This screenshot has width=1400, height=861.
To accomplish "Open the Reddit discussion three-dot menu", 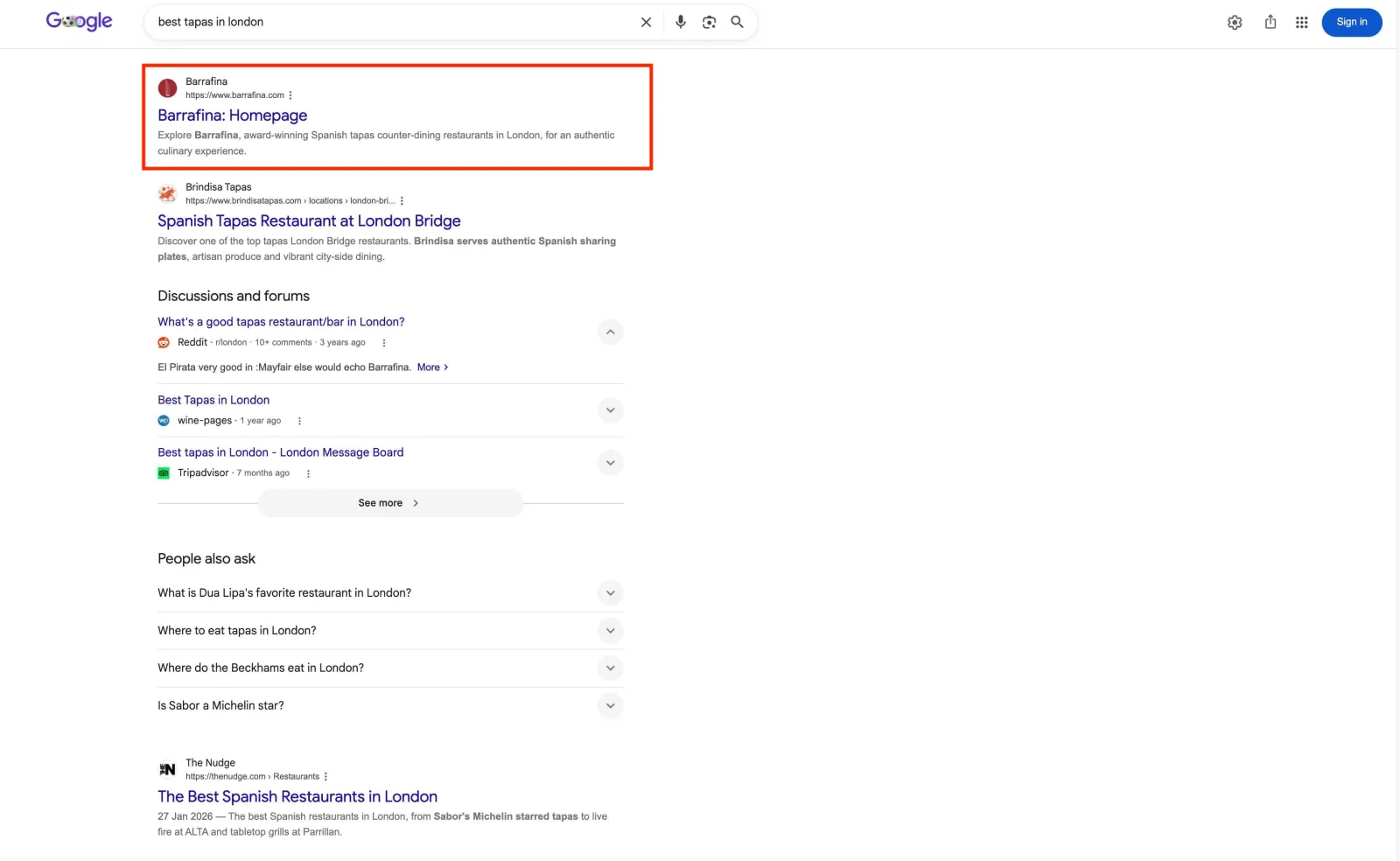I will click(383, 343).
